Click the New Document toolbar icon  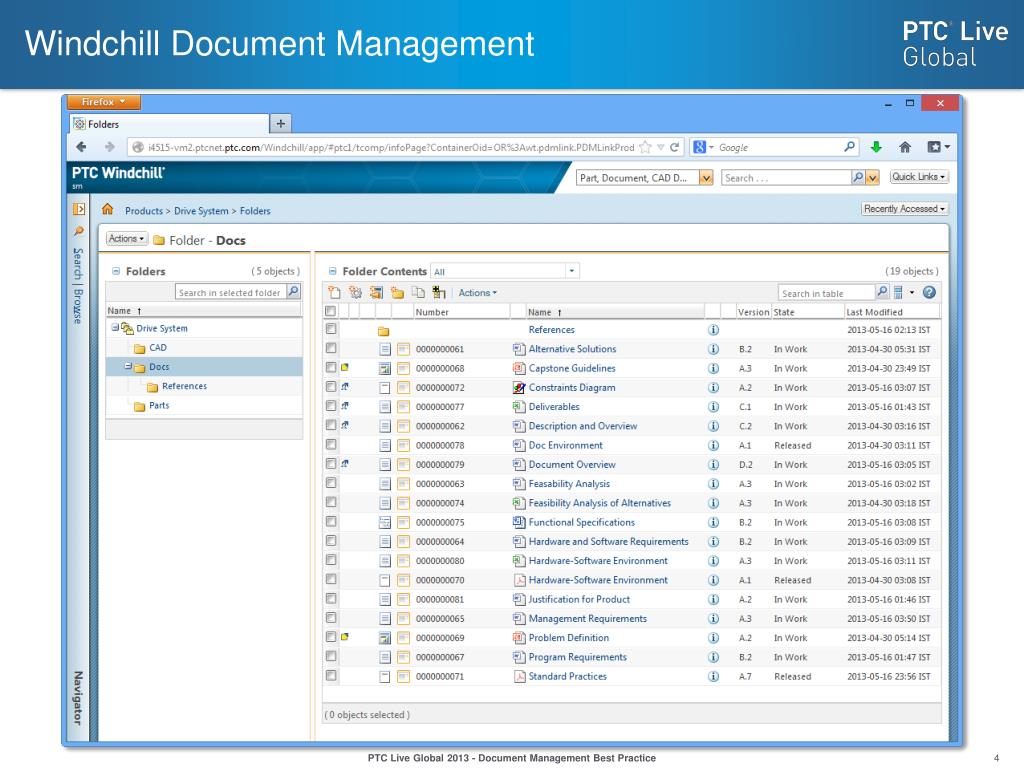334,293
